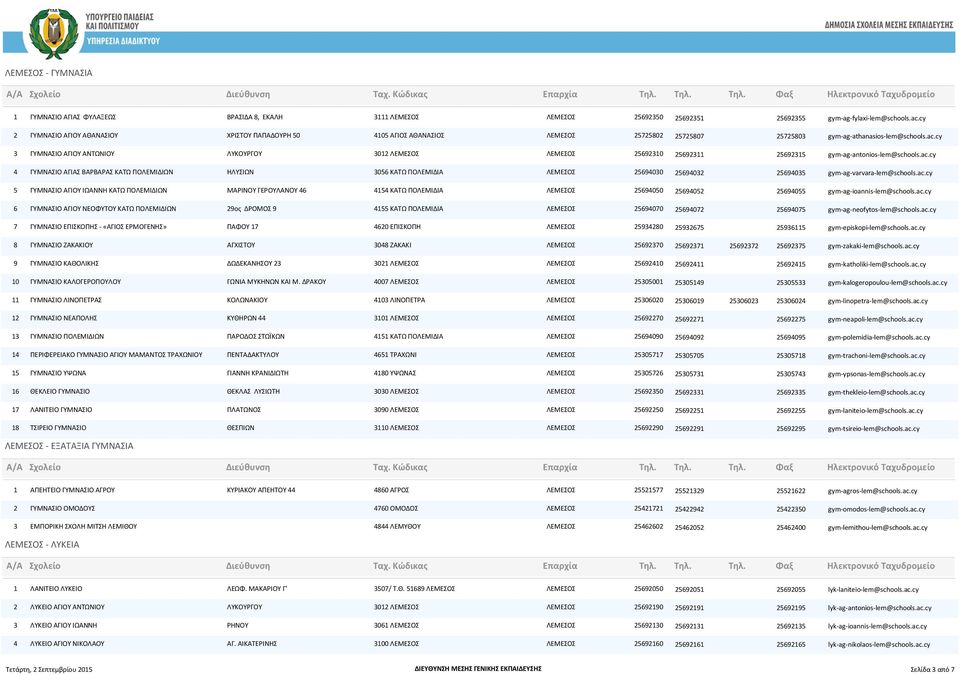The height and width of the screenshot is (675, 960).
Task: Click the ΛΕΜΕΣΟΣ - ΓΥΜΝΑΣΙΑ section heading
Action: (48, 73)
